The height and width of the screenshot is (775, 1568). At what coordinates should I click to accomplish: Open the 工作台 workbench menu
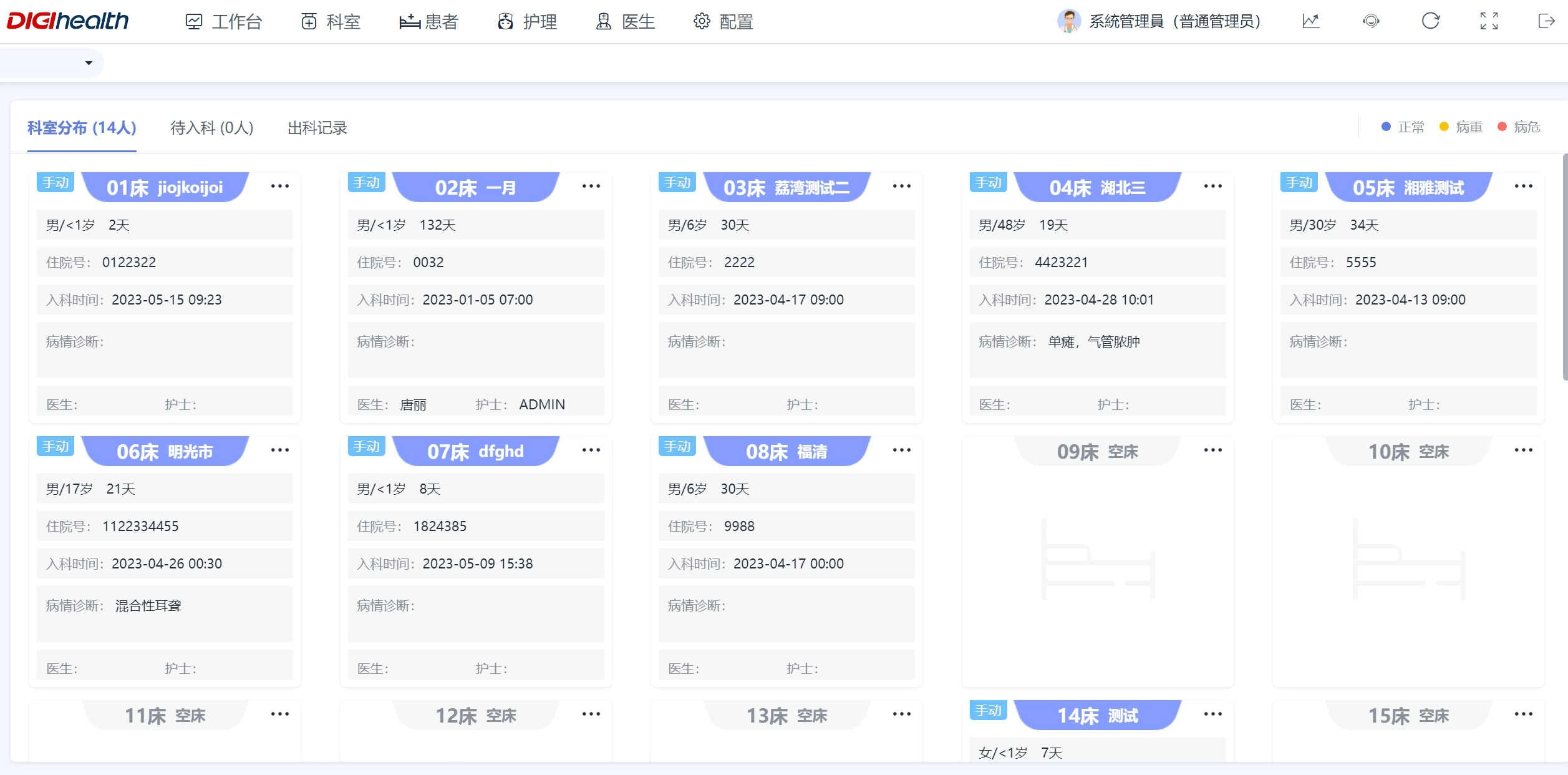pyautogui.click(x=224, y=22)
